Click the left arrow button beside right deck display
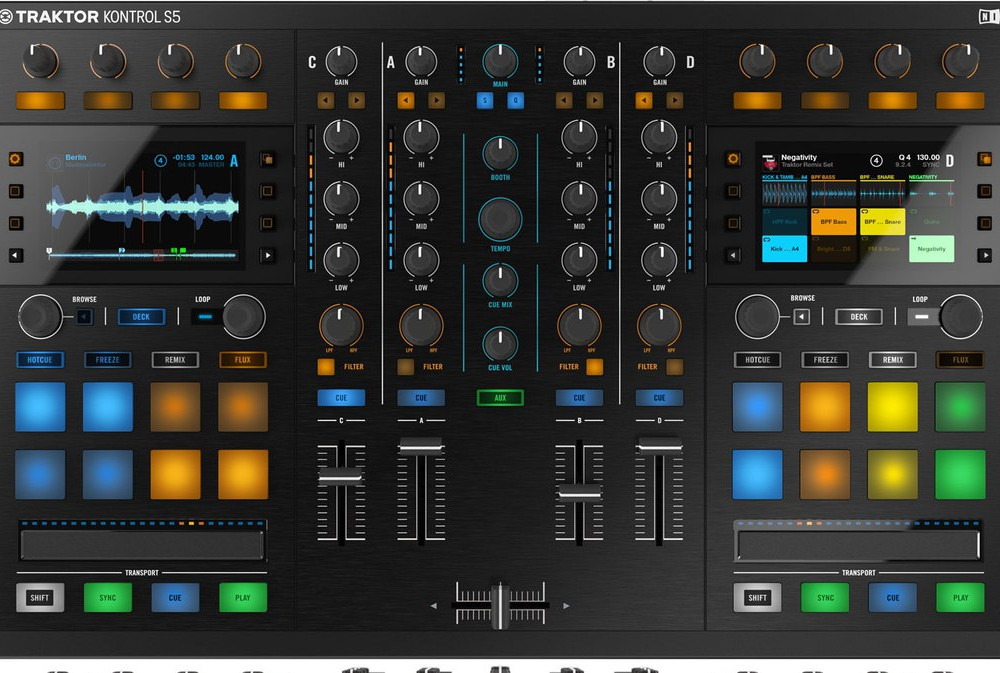1000x673 pixels. coord(733,255)
